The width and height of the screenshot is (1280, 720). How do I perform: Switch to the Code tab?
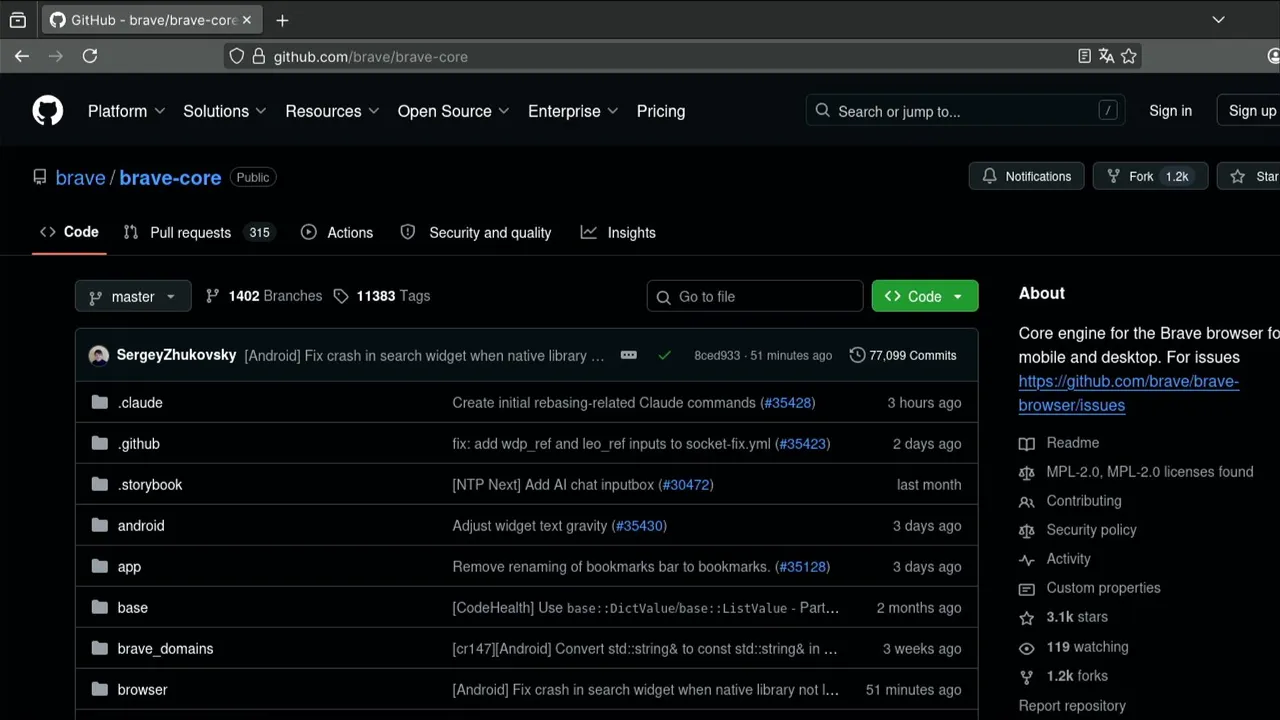69,232
